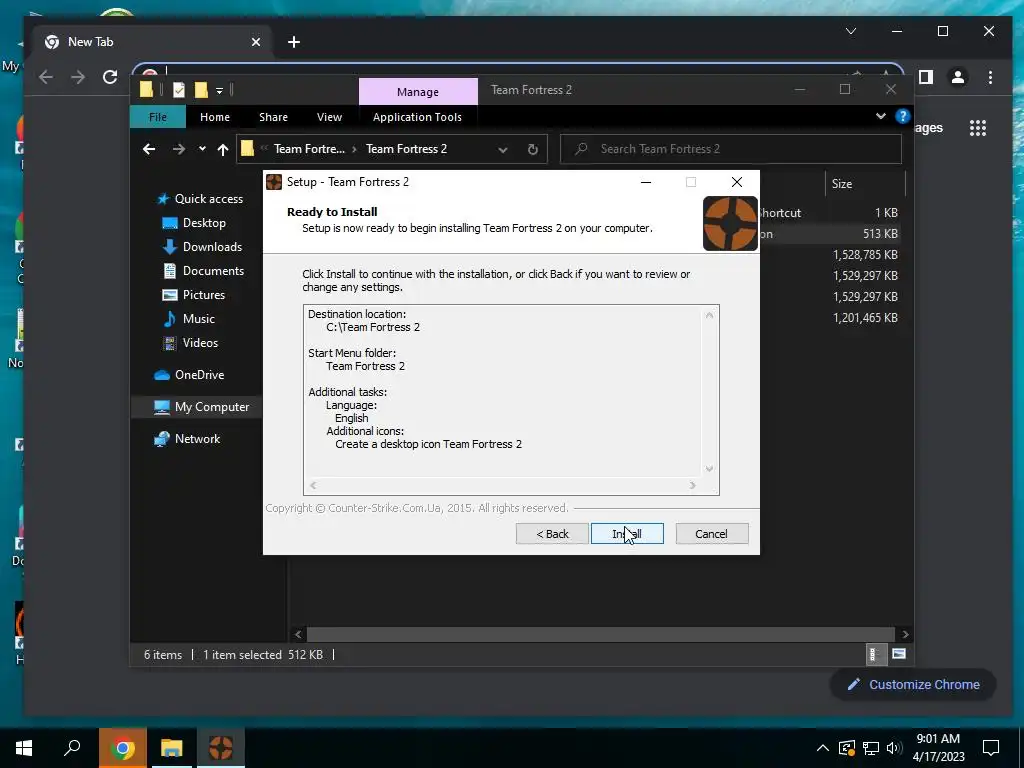Open the File menu in Explorer
Viewport: 1024px width, 768px height.
pyautogui.click(x=157, y=117)
